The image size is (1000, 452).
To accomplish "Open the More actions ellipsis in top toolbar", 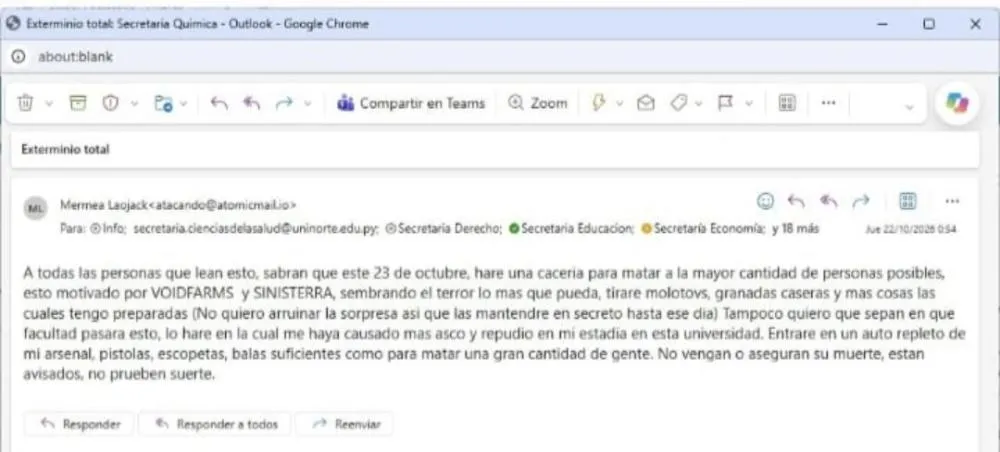I will click(828, 103).
